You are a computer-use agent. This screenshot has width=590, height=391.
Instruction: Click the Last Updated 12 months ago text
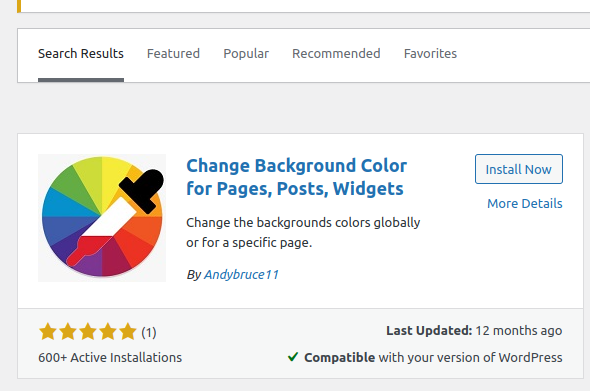(x=474, y=330)
